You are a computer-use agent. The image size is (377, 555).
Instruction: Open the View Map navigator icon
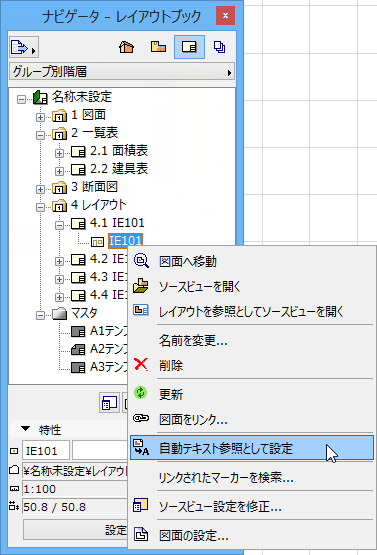click(158, 47)
